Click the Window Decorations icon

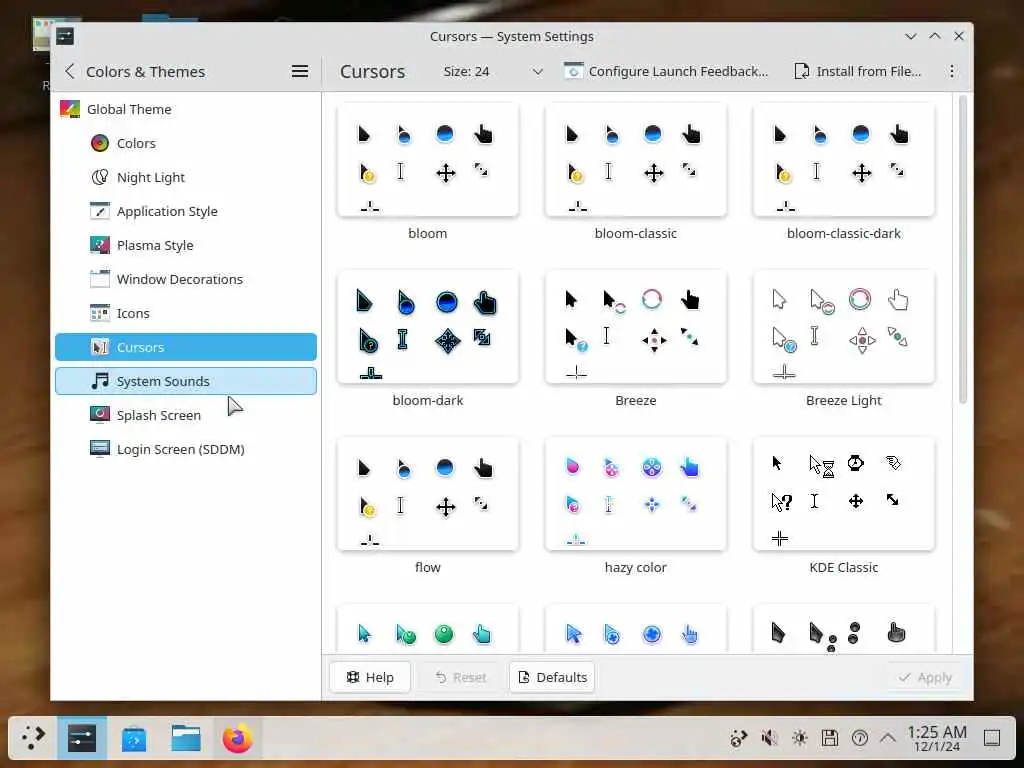99,279
